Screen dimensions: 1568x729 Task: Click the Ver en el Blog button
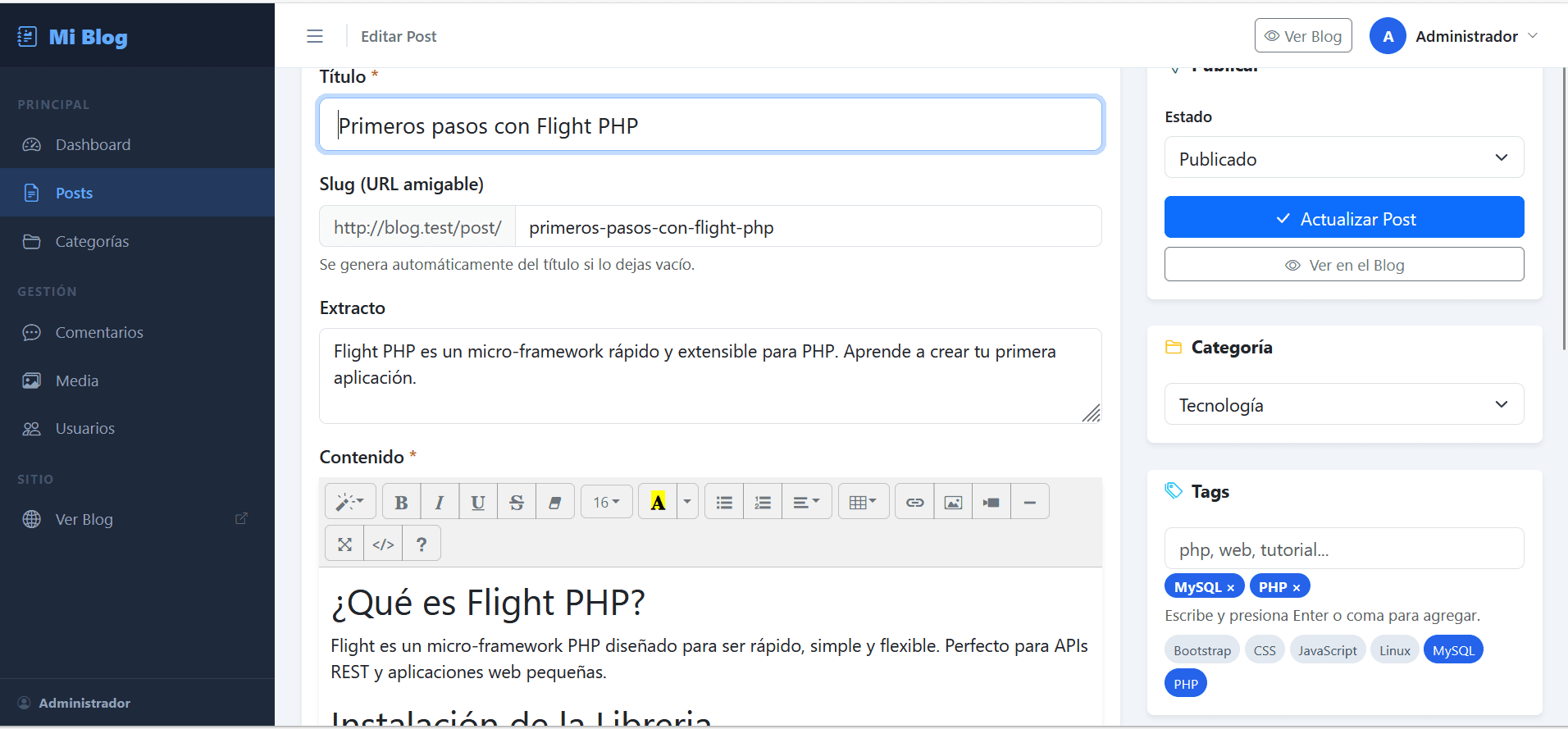(x=1344, y=264)
